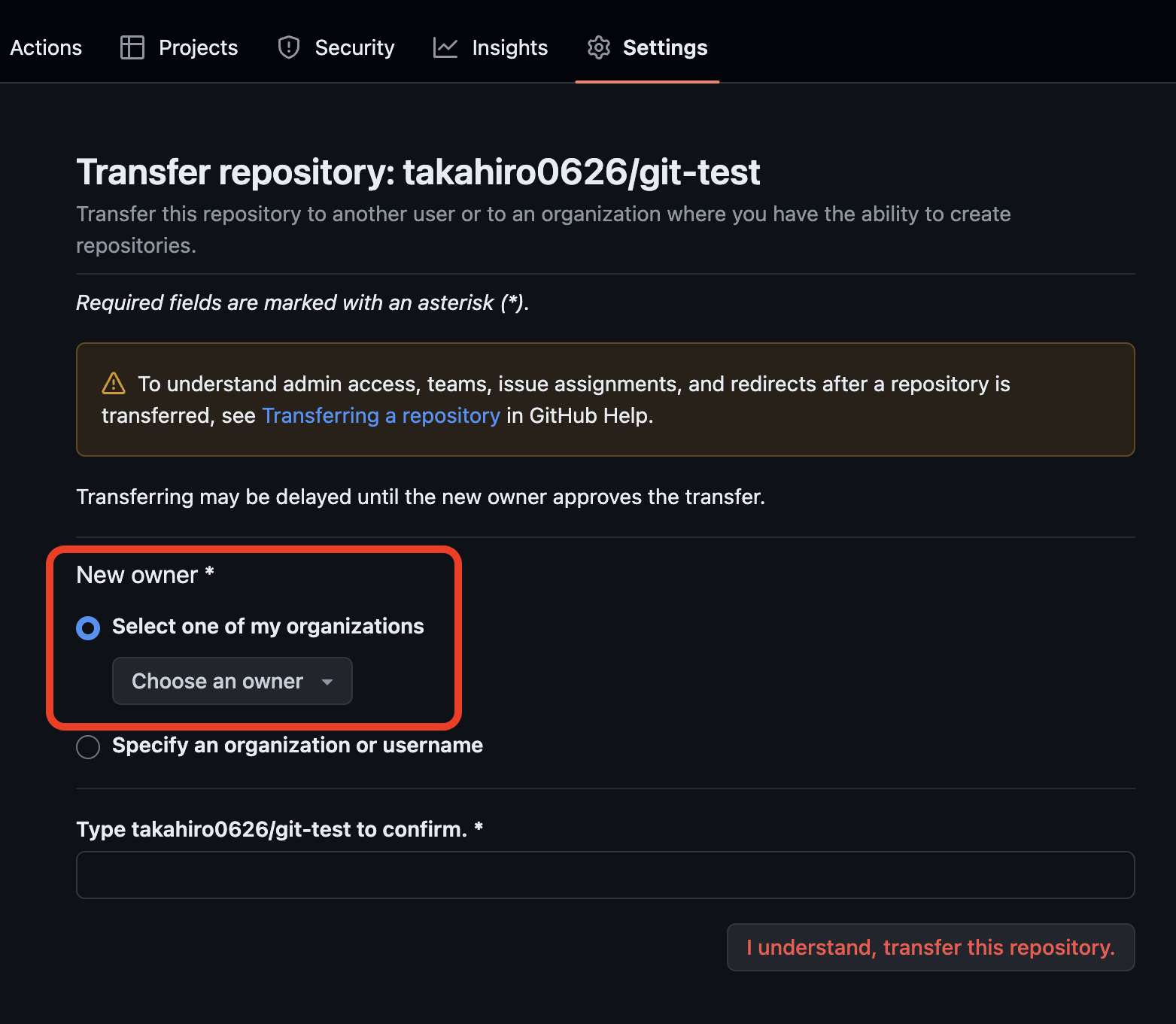This screenshot has height=1024, width=1176.
Task: Click the 'Select one of my organizations' label text
Action: [268, 626]
